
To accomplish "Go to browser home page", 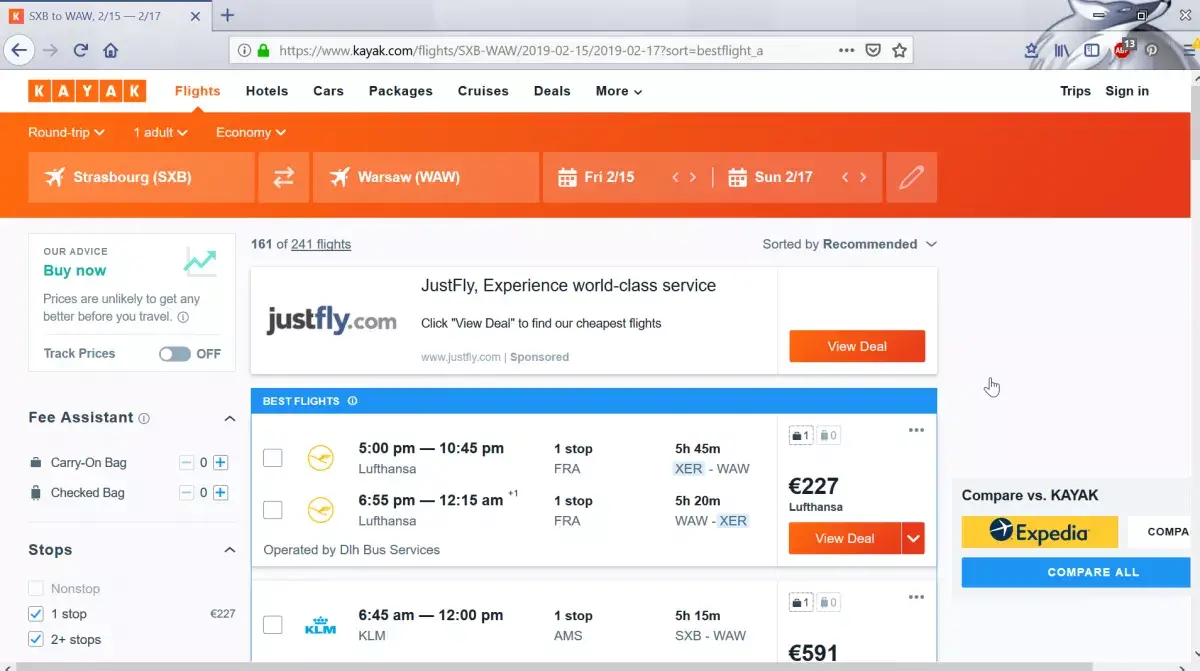I will pyautogui.click(x=111, y=50).
